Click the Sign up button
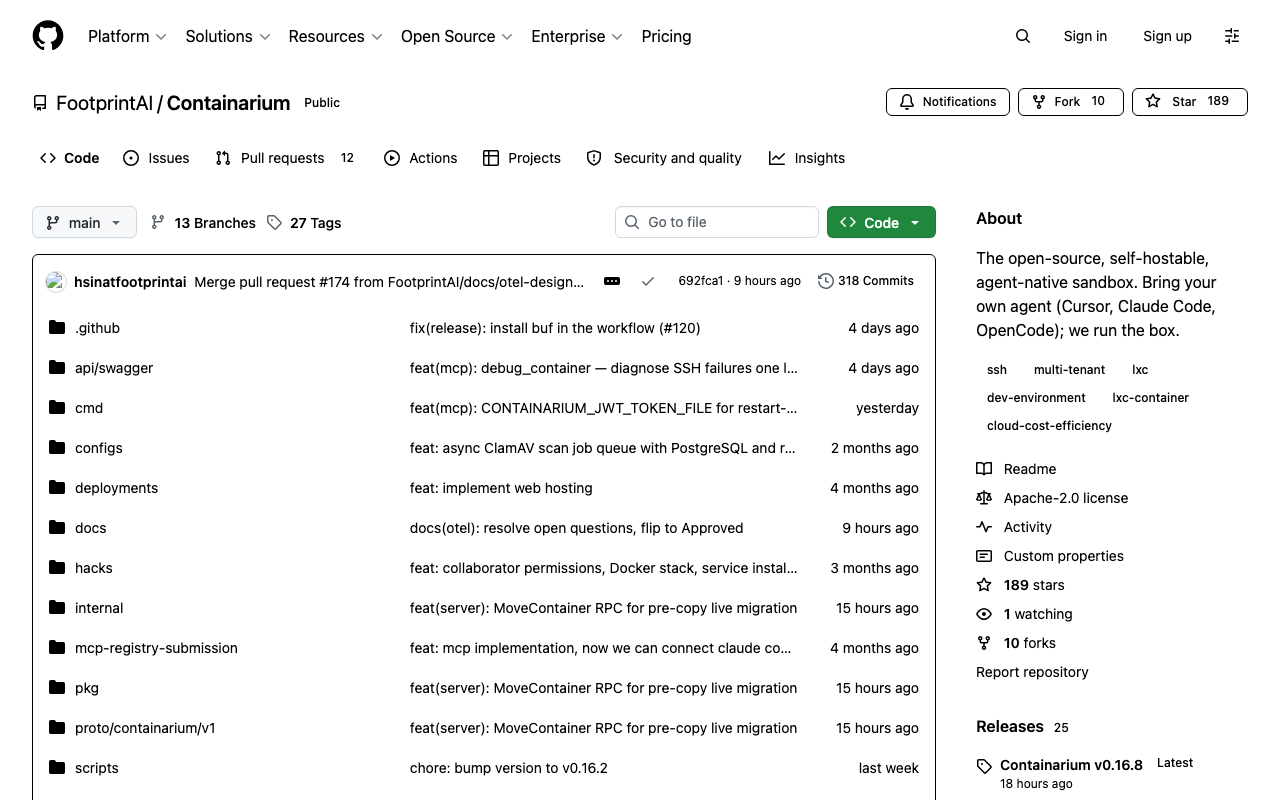This screenshot has height=800, width=1280. (x=1167, y=36)
